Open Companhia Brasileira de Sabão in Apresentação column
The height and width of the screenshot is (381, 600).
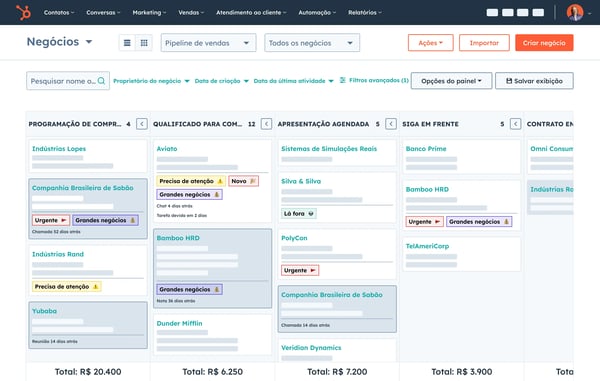coord(332,295)
